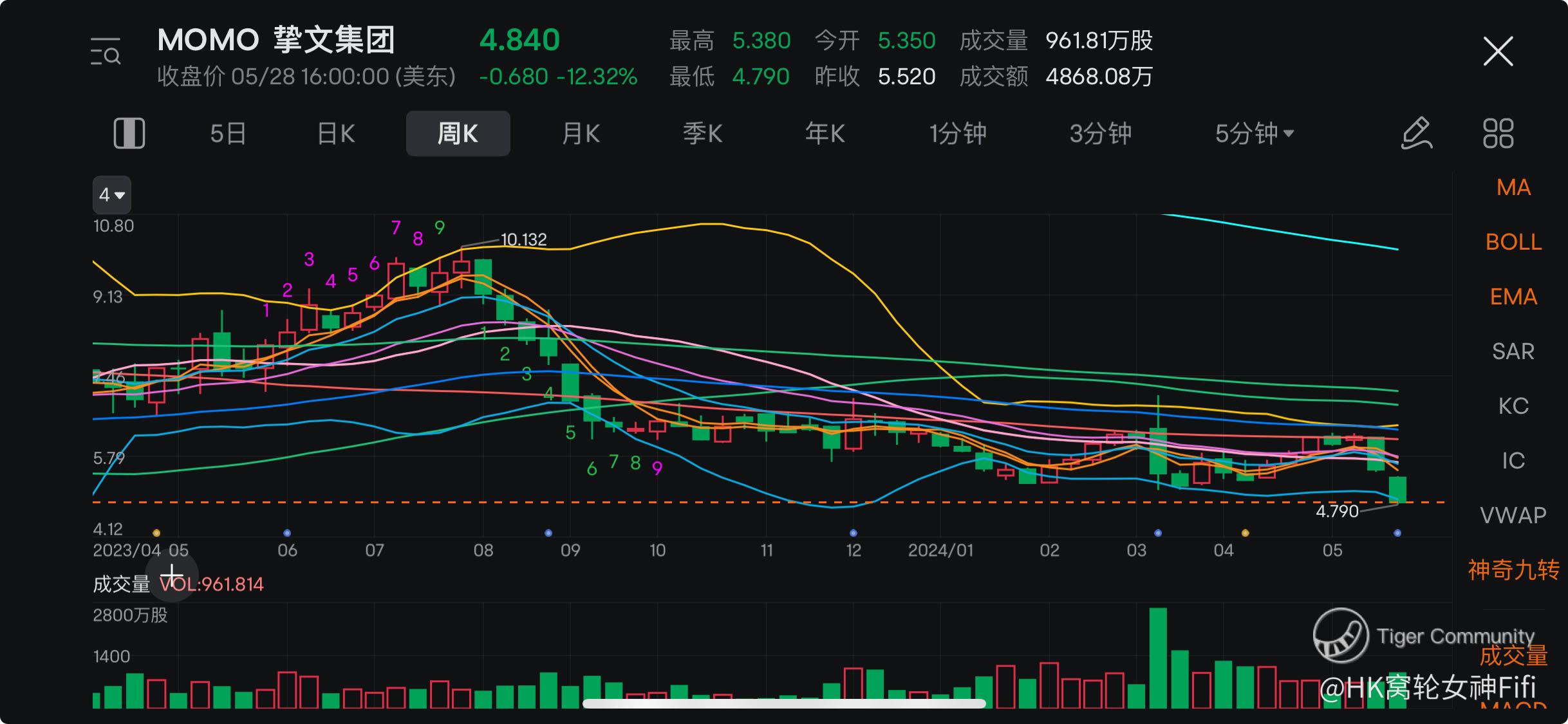Image resolution: width=1568 pixels, height=724 pixels.
Task: Enable the SAR indicator
Action: point(1513,351)
